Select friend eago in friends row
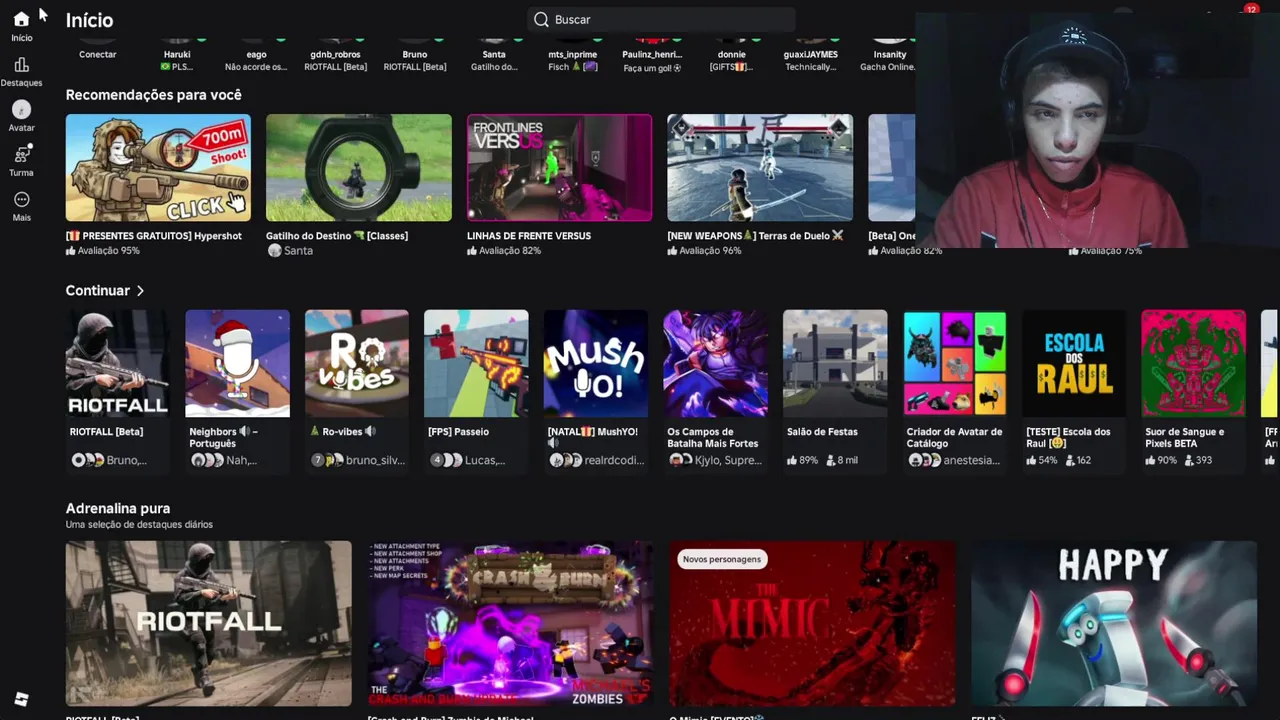 [x=257, y=55]
